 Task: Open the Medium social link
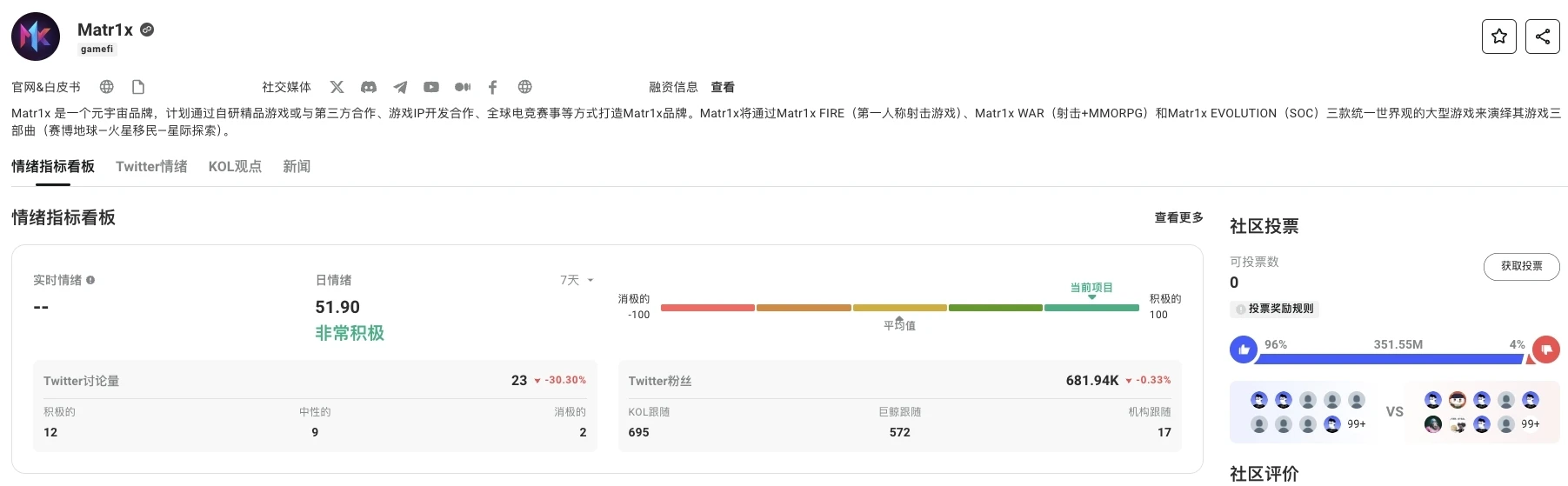[x=463, y=87]
